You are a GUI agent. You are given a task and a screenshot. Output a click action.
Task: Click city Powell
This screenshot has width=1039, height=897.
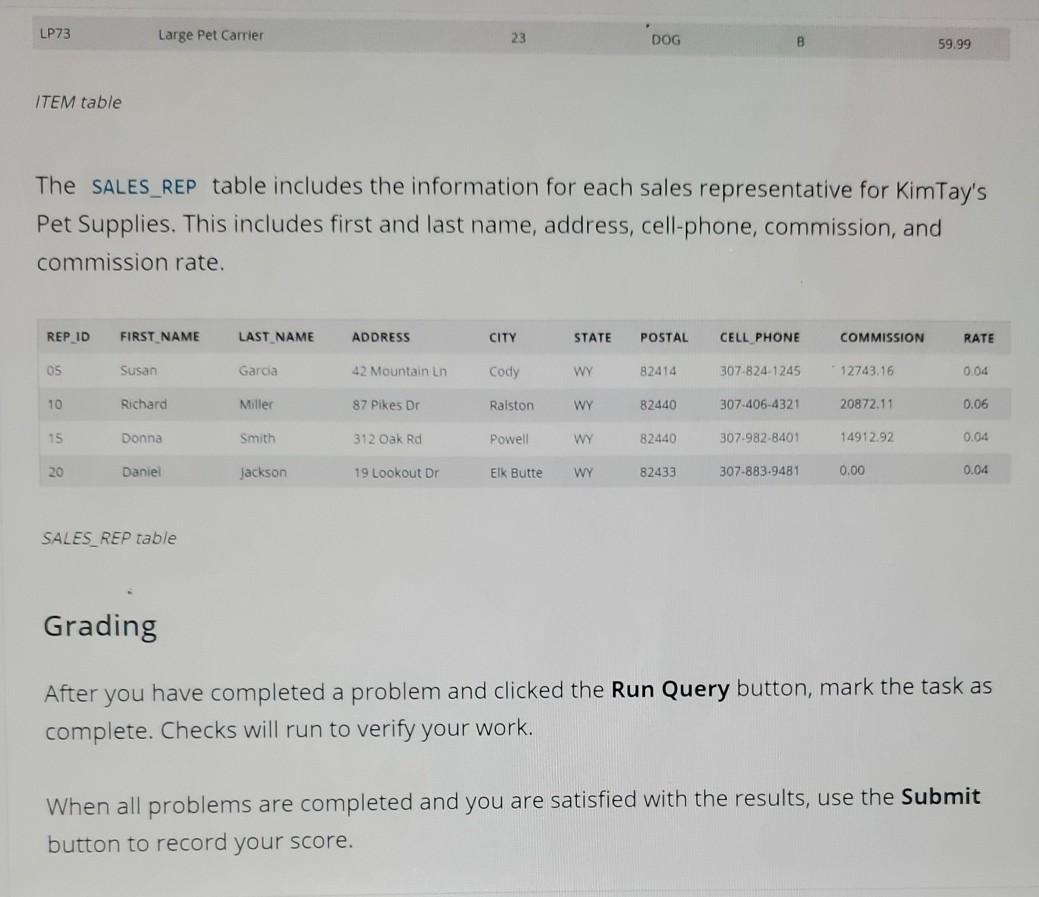click(x=509, y=439)
